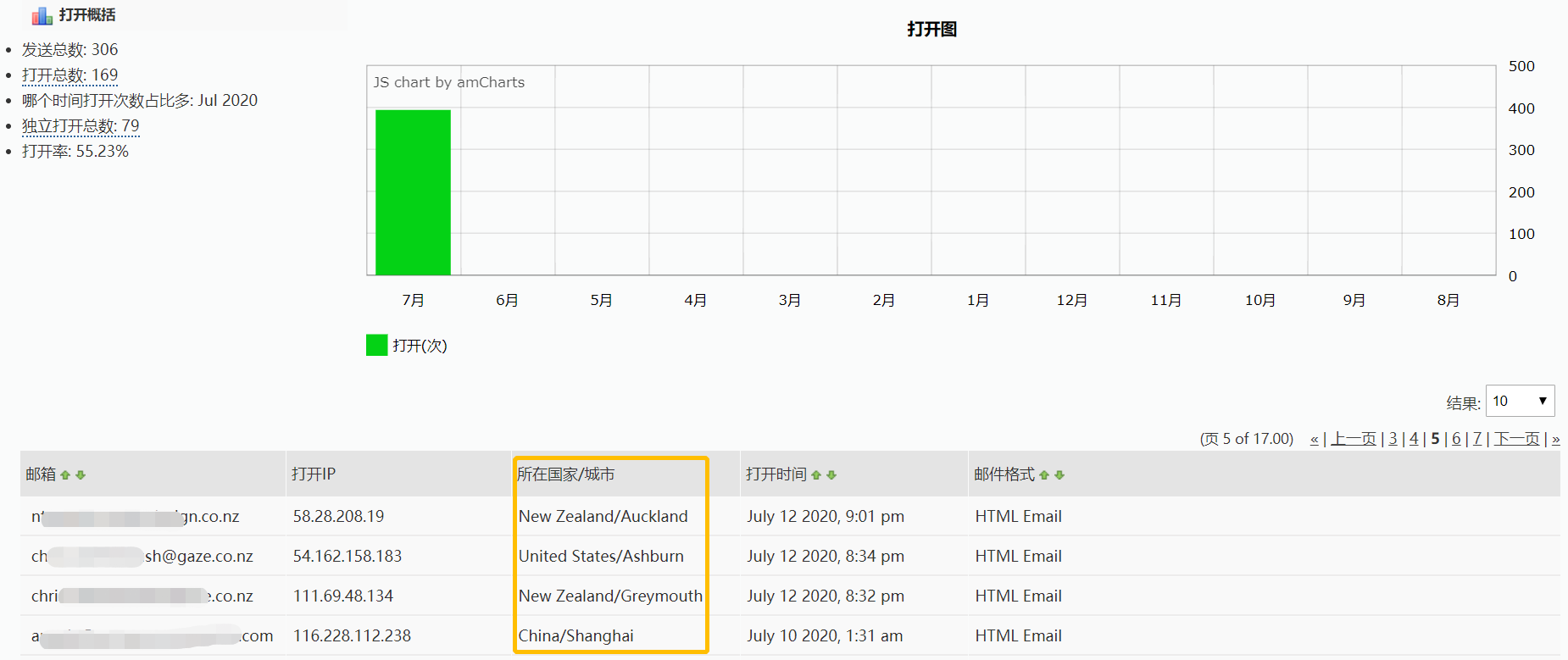
Task: Go to next page via 下一页
Action: [x=1516, y=439]
